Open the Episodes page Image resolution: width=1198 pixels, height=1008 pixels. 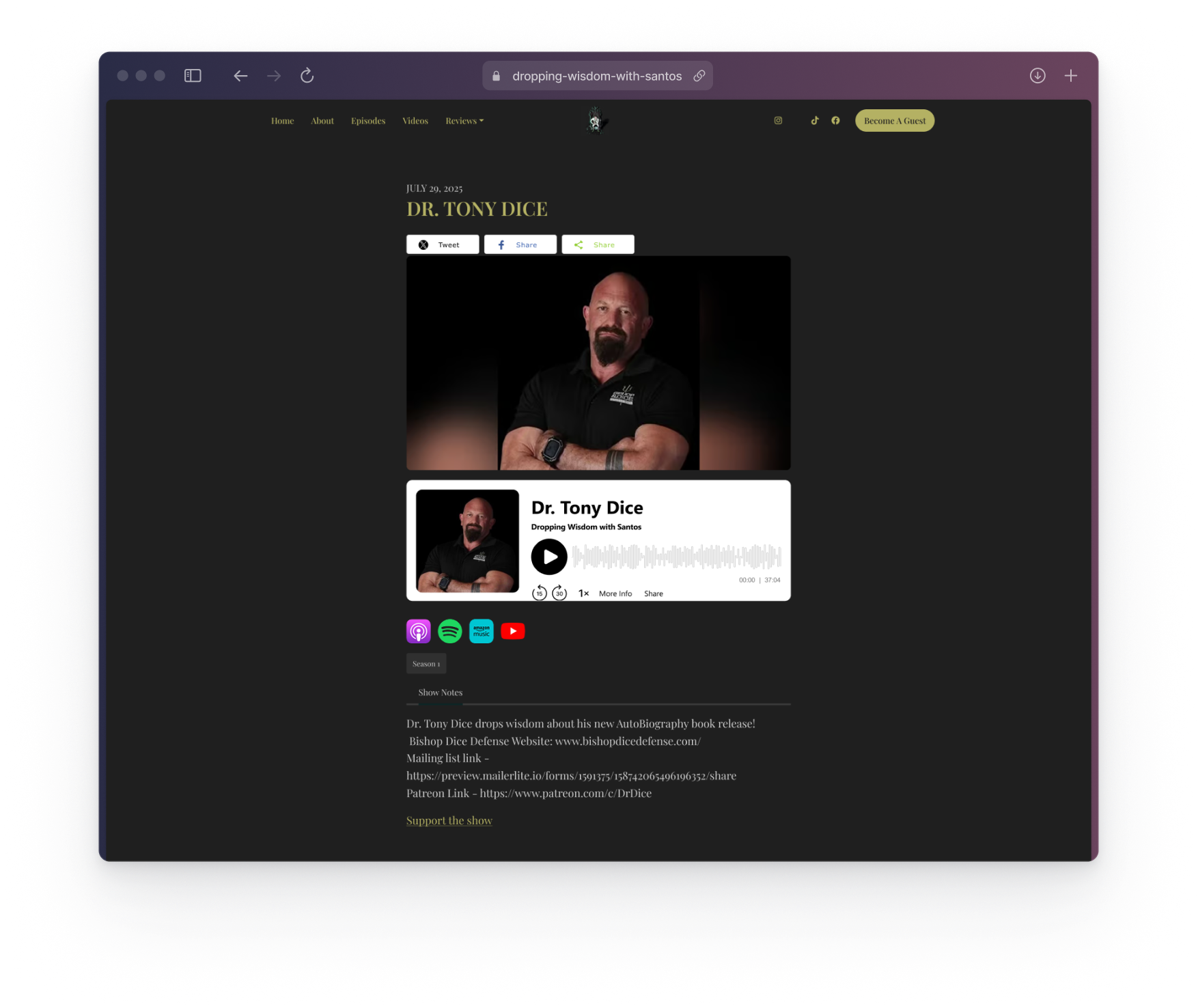(368, 121)
